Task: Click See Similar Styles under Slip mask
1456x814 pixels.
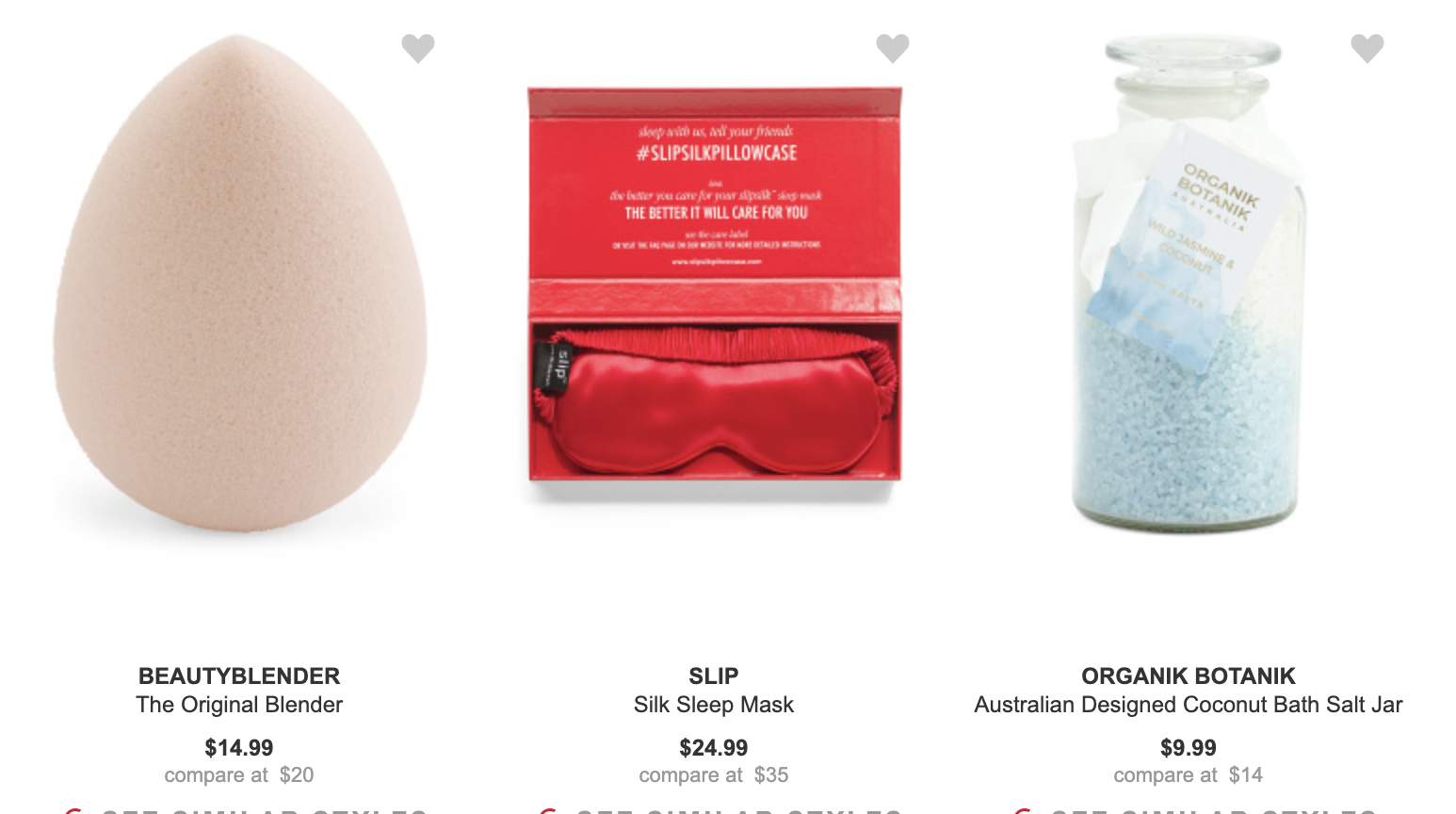Action: pos(720,809)
